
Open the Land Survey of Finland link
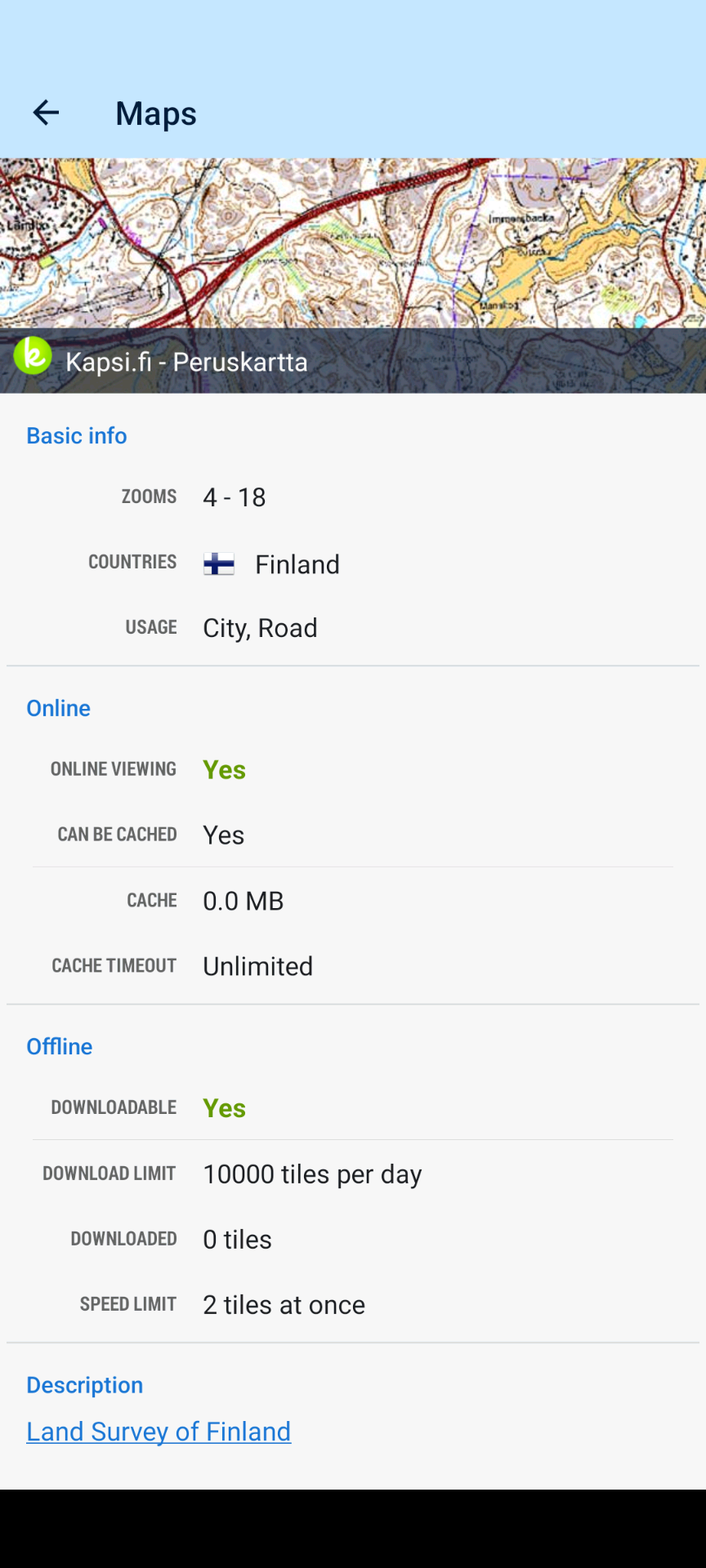[159, 1432]
